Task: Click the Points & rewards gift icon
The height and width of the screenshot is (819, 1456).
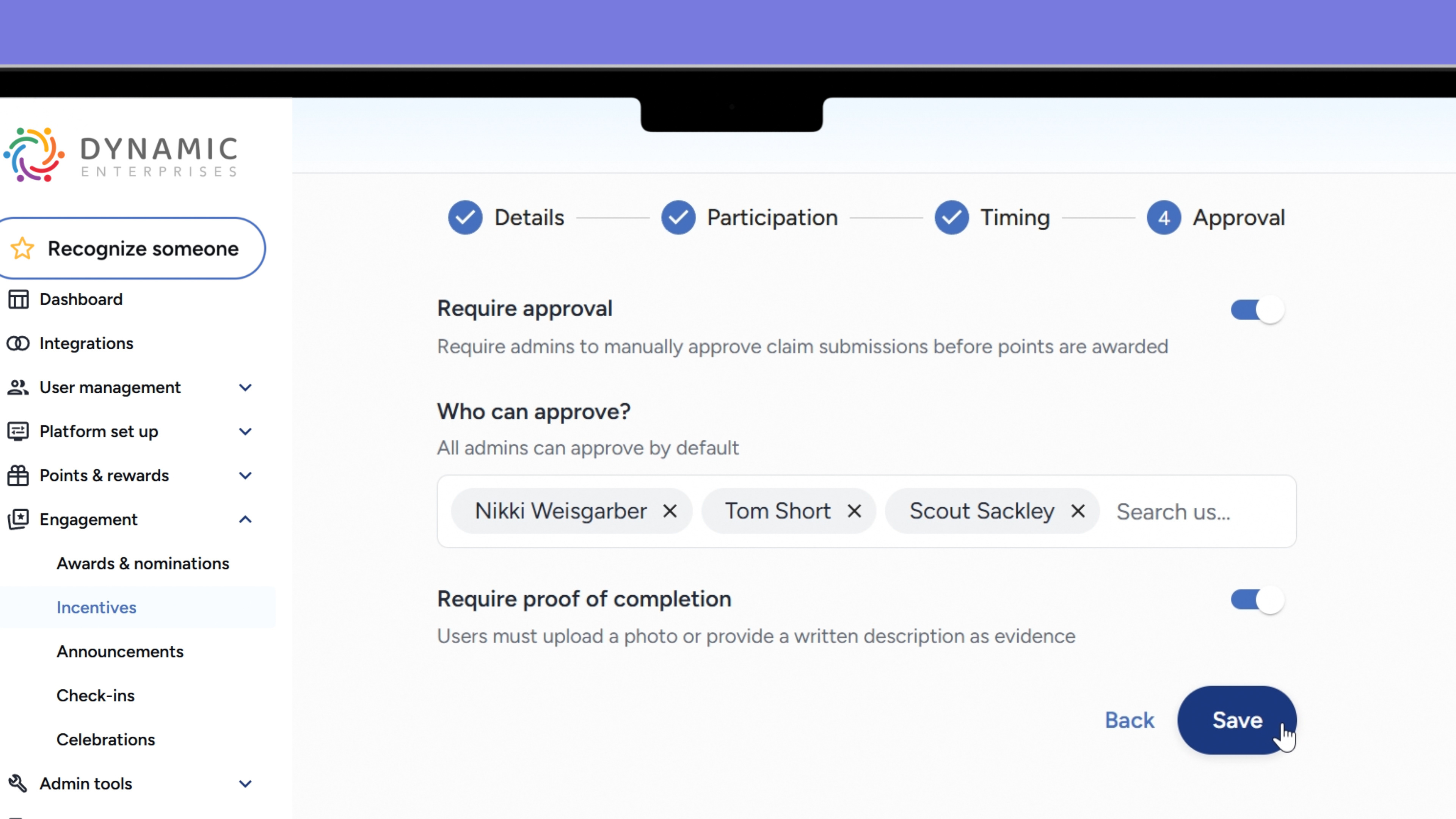Action: (x=18, y=475)
